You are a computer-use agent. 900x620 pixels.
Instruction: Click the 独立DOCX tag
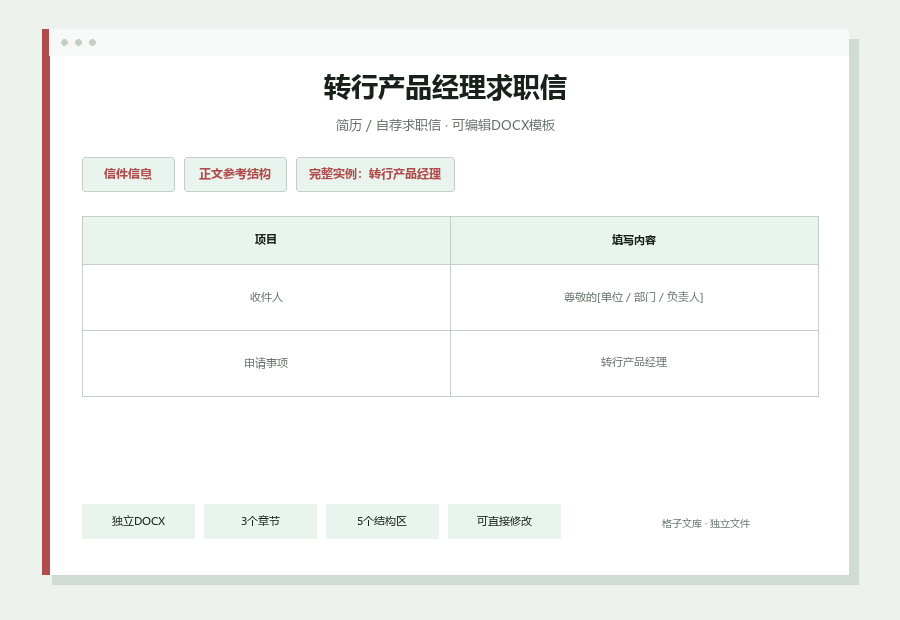[138, 521]
